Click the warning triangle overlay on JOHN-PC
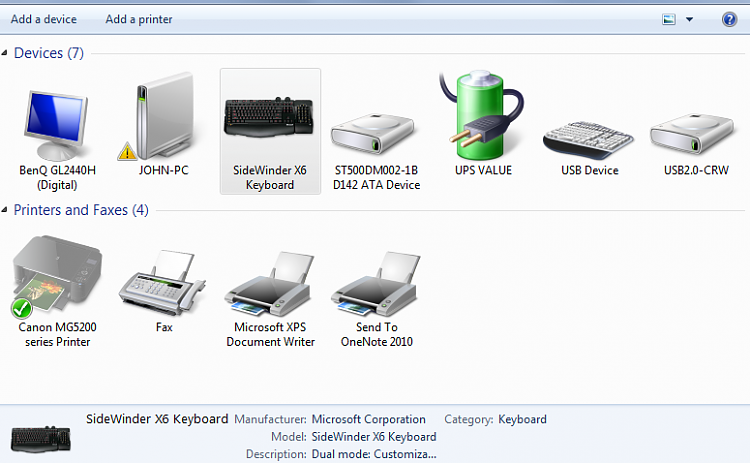This screenshot has height=463, width=750. pyautogui.click(x=127, y=151)
